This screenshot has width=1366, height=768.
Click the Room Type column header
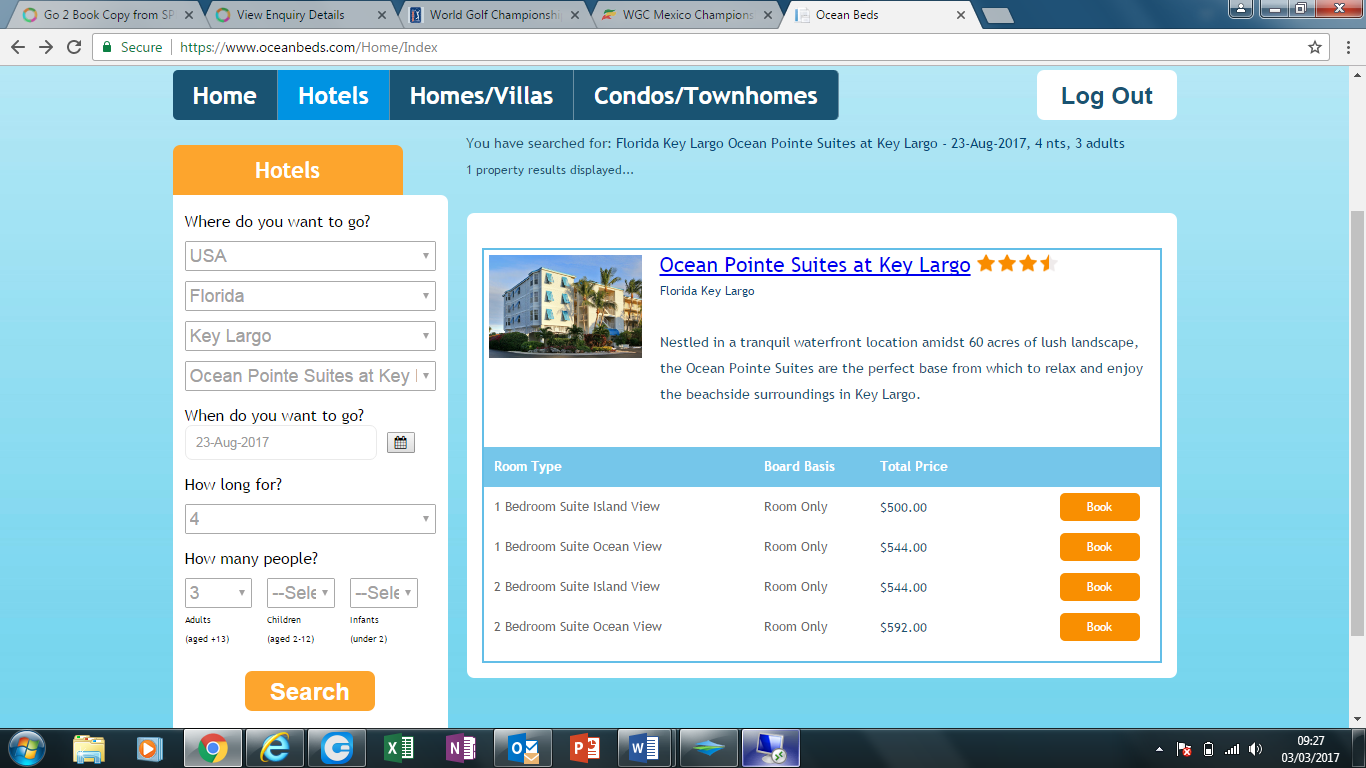point(528,467)
